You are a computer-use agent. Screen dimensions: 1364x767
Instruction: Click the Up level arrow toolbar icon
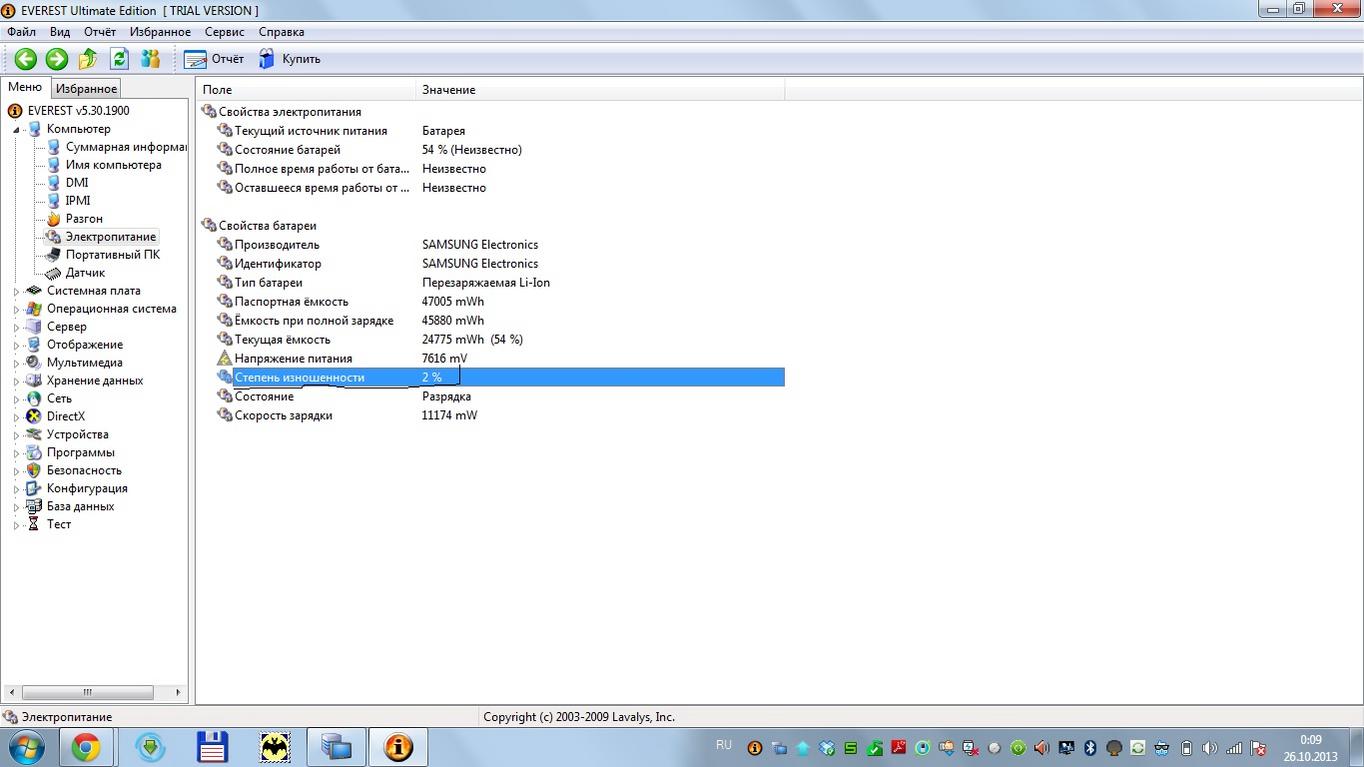point(88,59)
